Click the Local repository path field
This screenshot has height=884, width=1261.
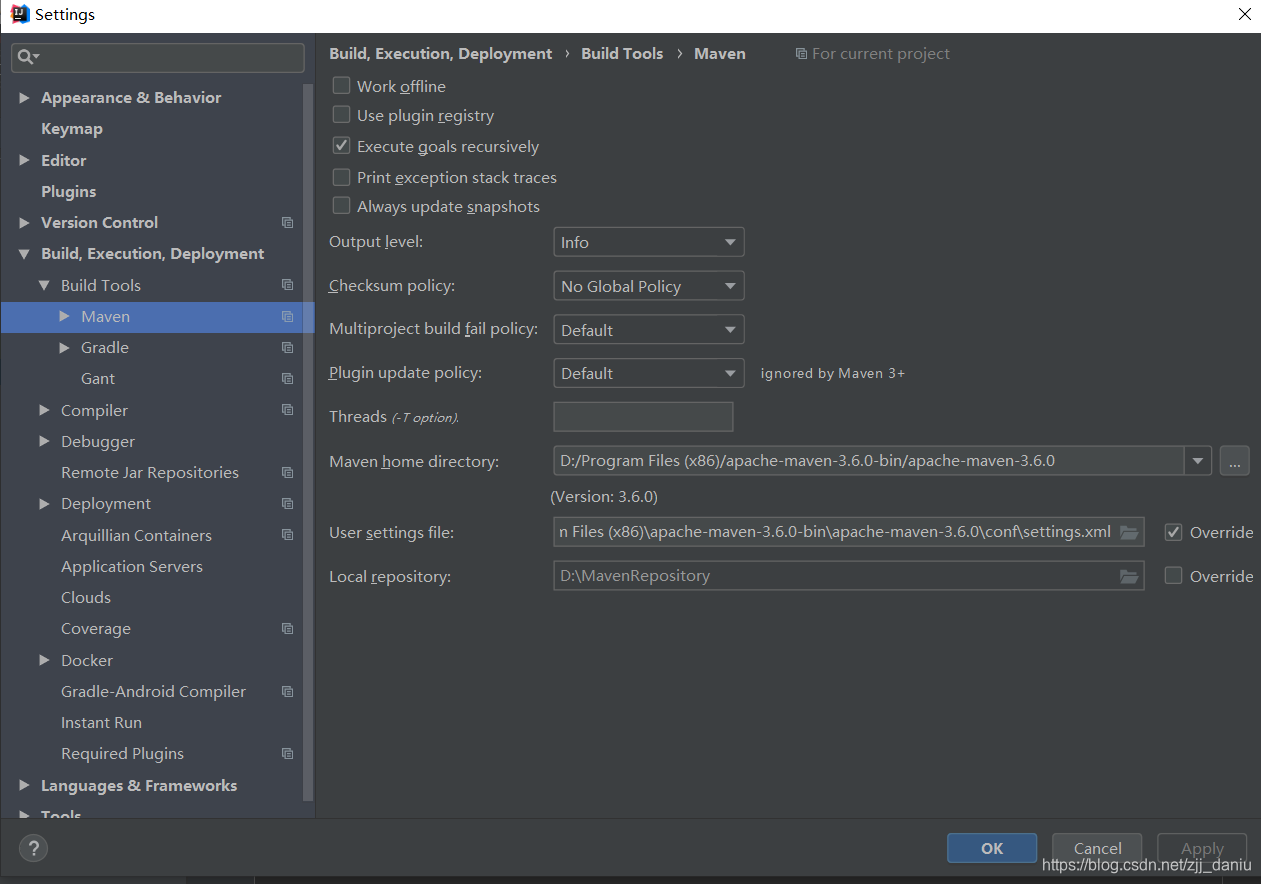848,576
